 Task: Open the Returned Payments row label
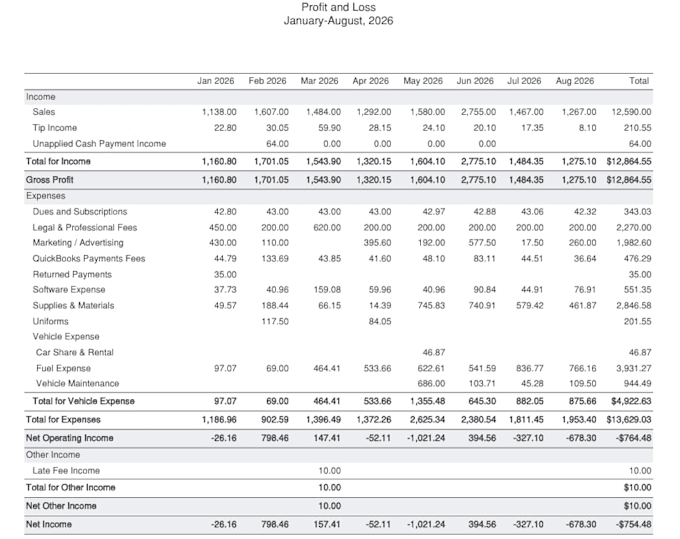tap(72, 274)
